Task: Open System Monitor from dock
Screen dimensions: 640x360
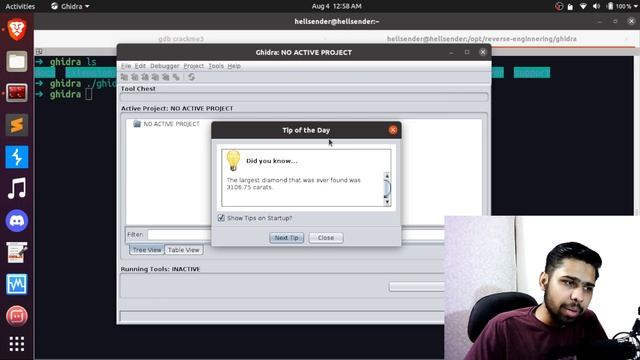Action: tap(17, 284)
